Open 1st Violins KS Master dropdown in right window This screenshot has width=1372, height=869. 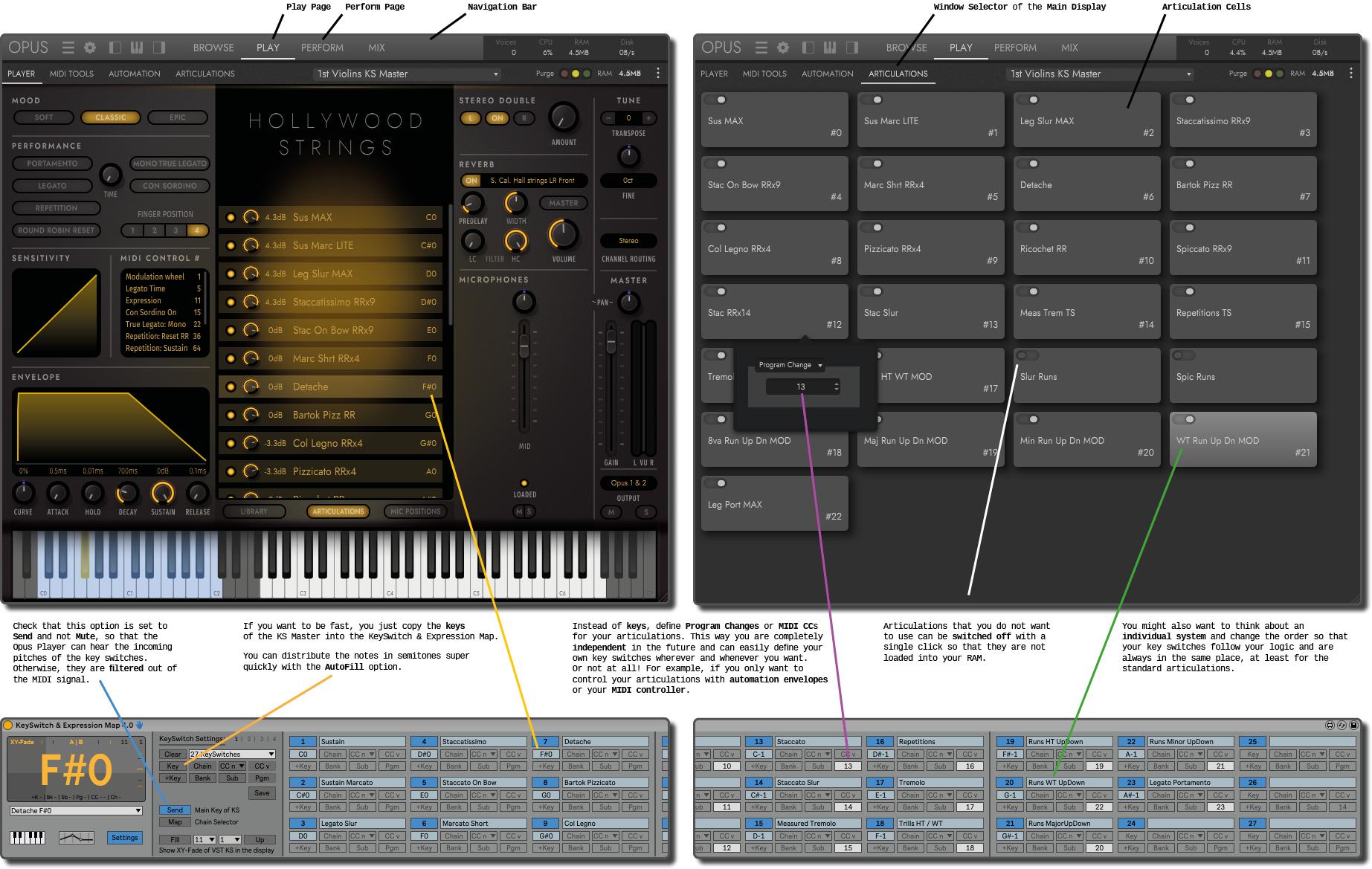(x=1100, y=74)
